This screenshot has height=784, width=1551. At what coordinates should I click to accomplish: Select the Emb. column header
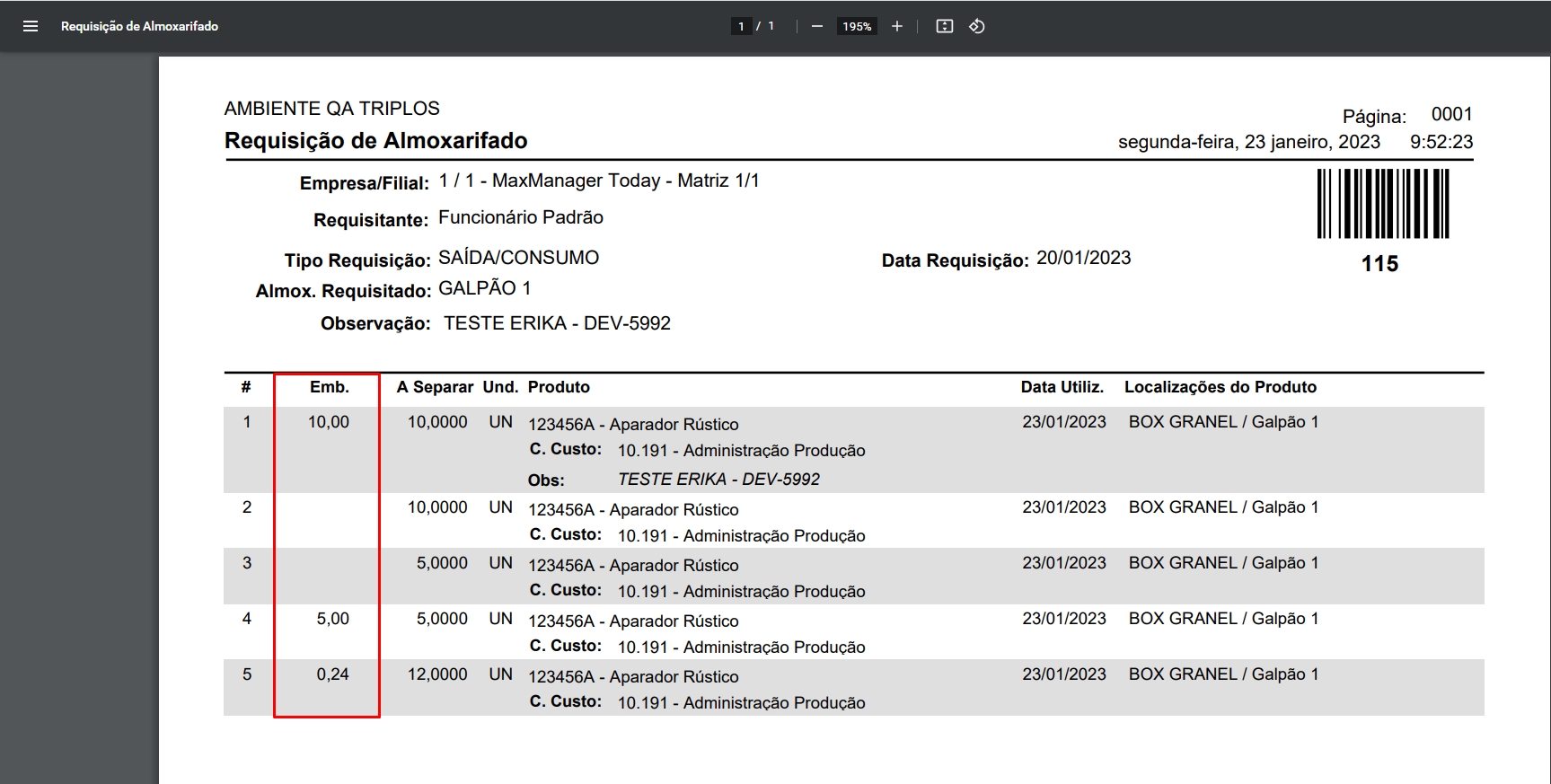tap(330, 387)
